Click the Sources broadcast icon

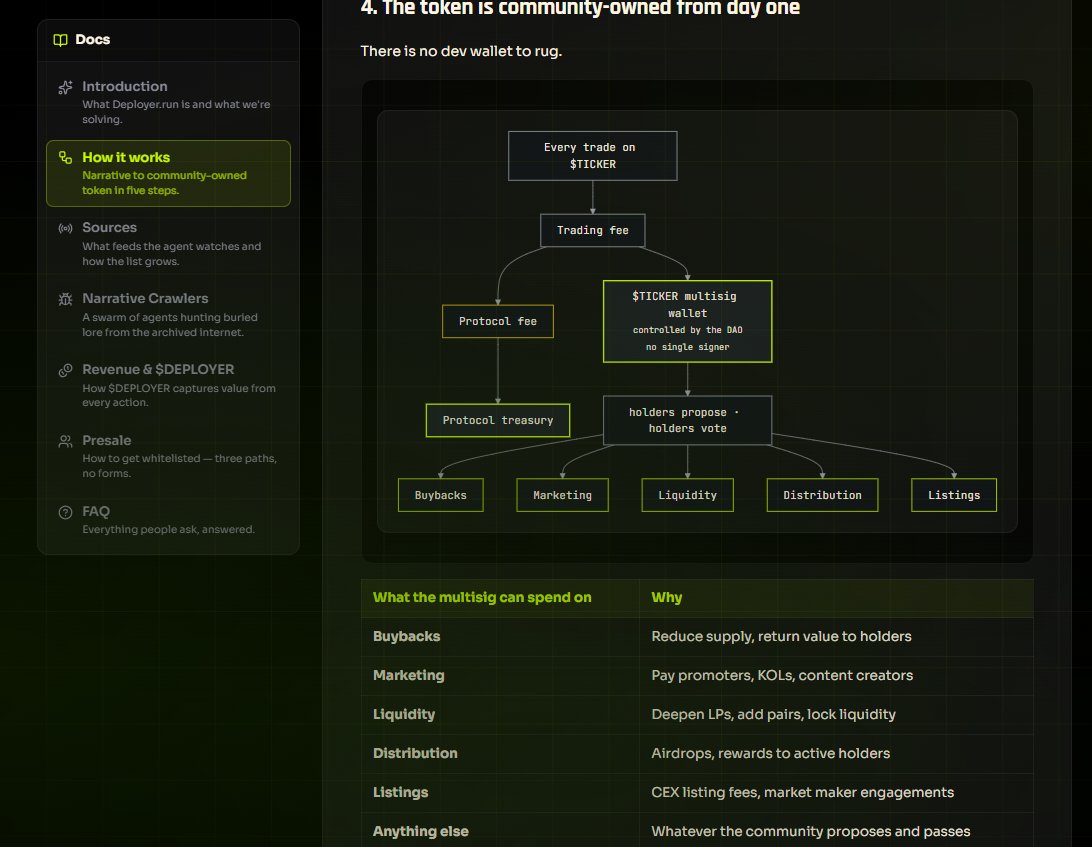65,228
